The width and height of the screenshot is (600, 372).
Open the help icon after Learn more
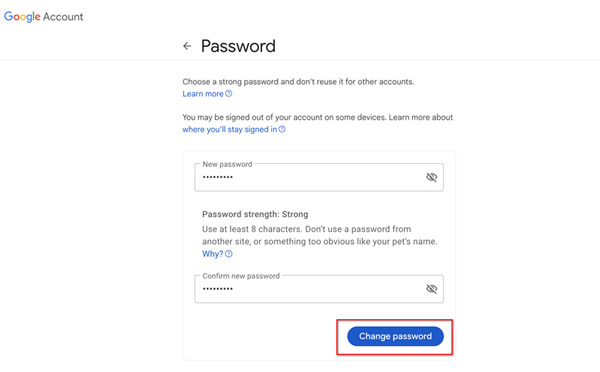pos(228,93)
